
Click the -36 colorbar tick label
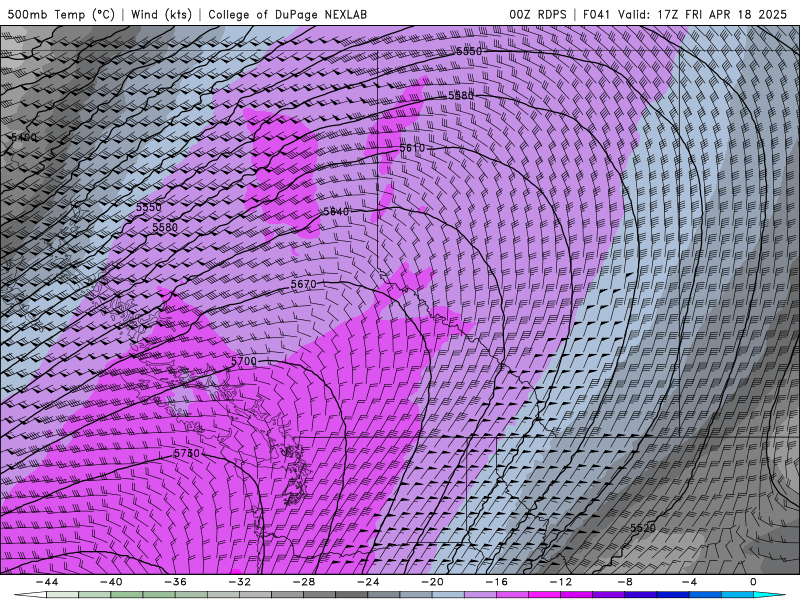pos(175,582)
